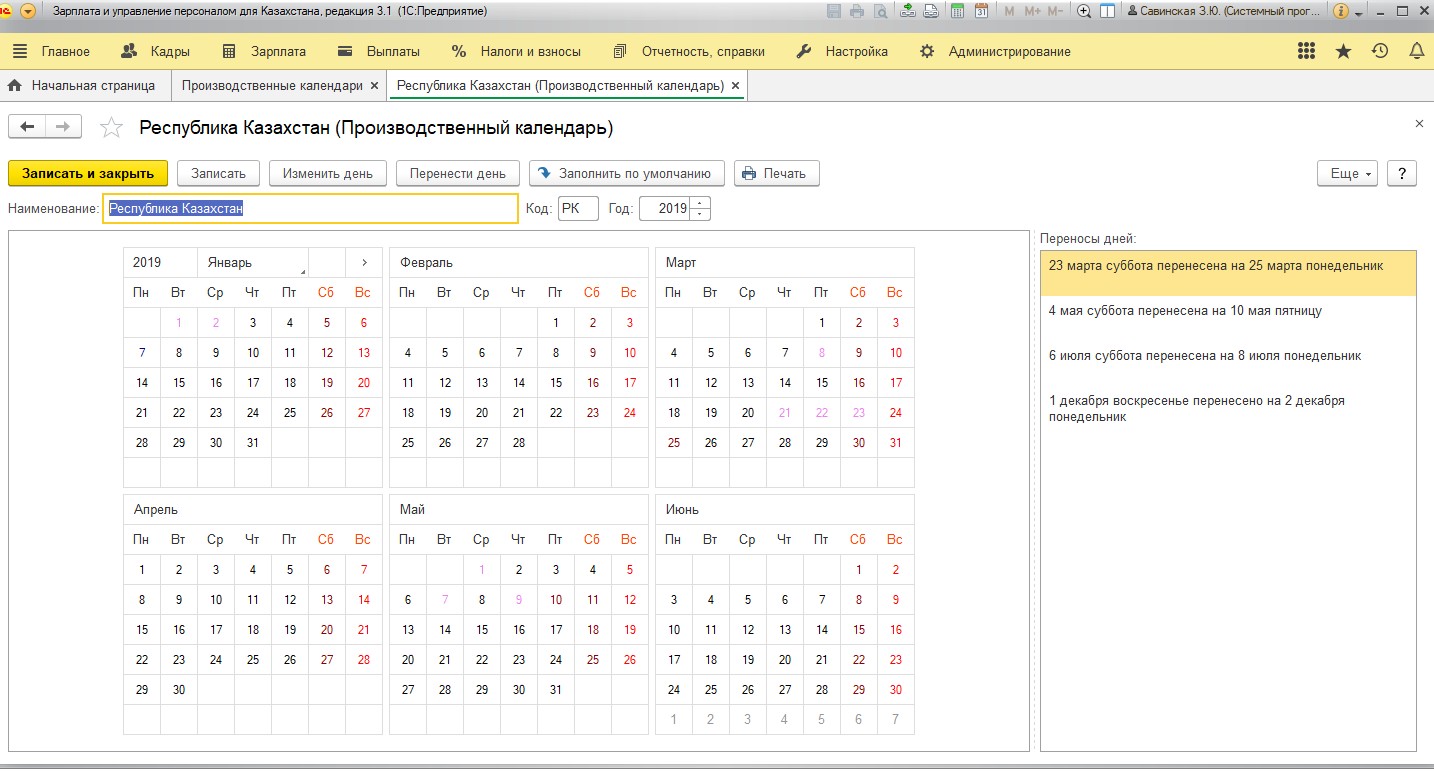The height and width of the screenshot is (771, 1434).
Task: Click the Перенести день button
Action: coord(458,173)
